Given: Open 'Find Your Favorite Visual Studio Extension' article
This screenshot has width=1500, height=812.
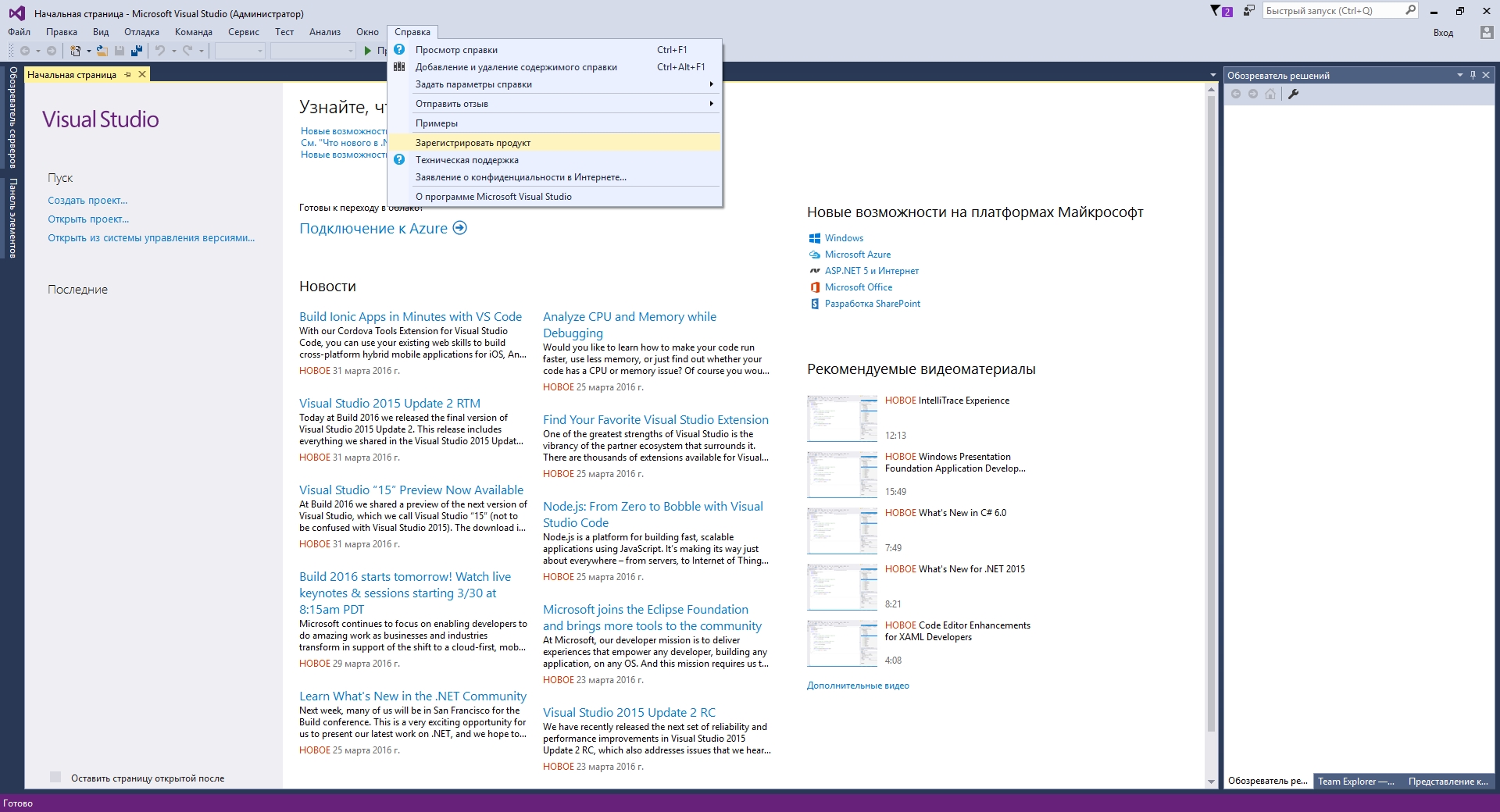Looking at the screenshot, I should (x=655, y=420).
